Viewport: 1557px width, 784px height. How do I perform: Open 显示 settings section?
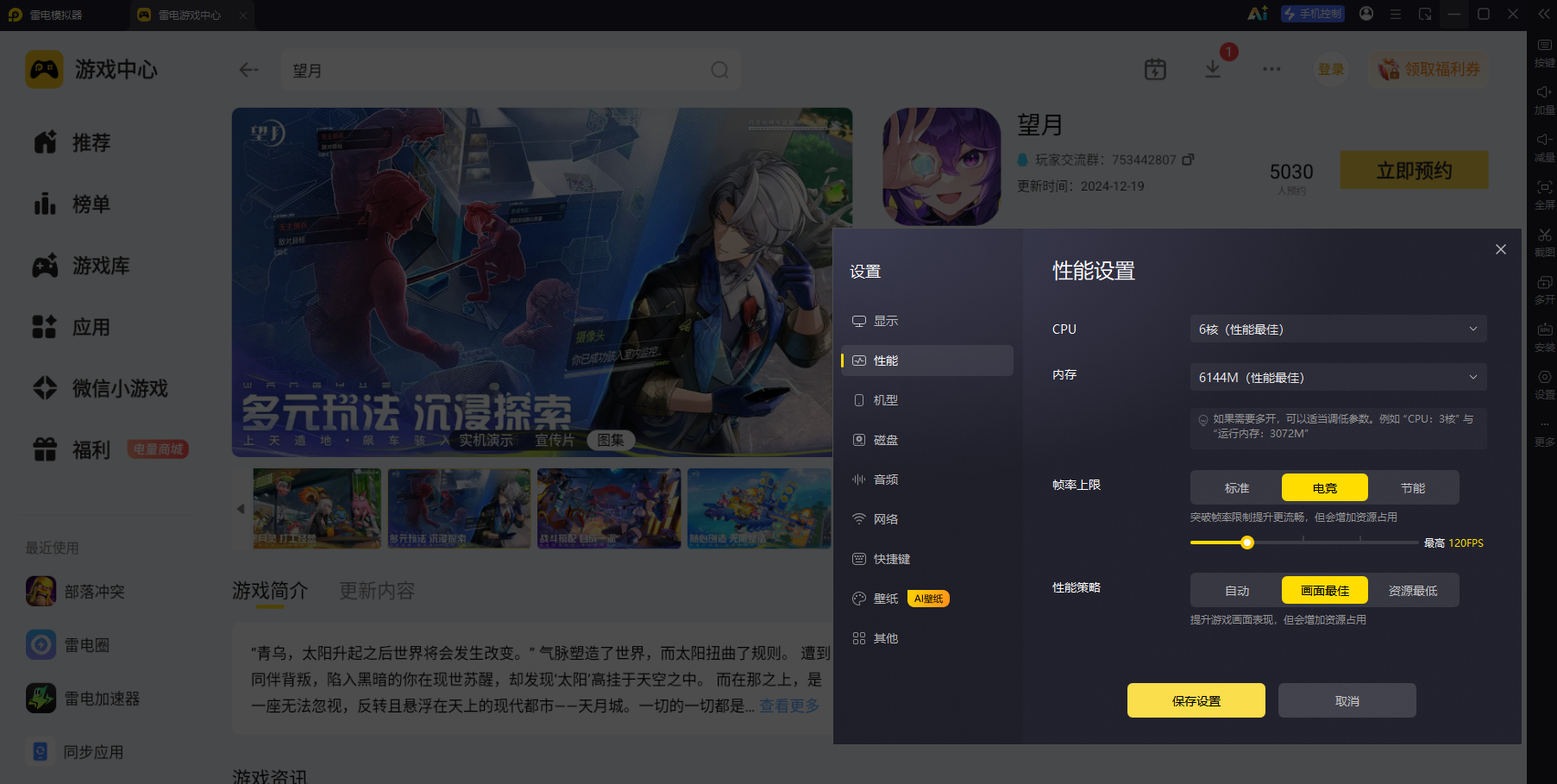tap(926, 321)
